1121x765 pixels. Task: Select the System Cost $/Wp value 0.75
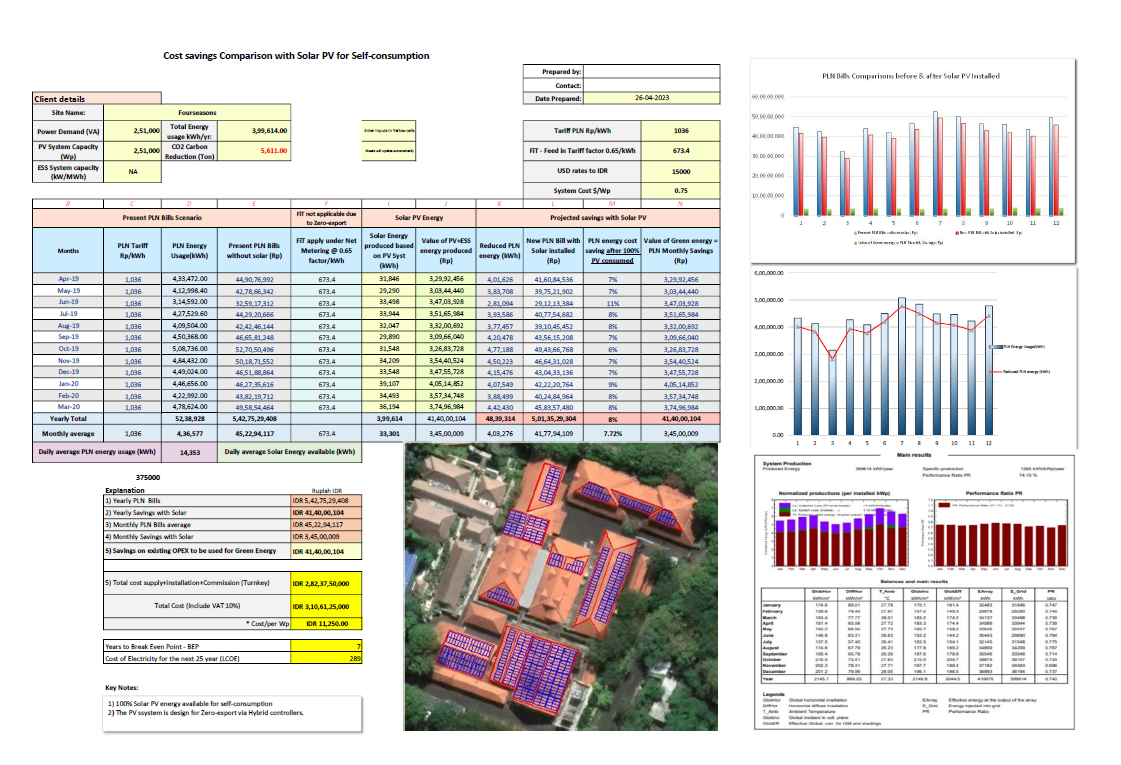pos(681,190)
